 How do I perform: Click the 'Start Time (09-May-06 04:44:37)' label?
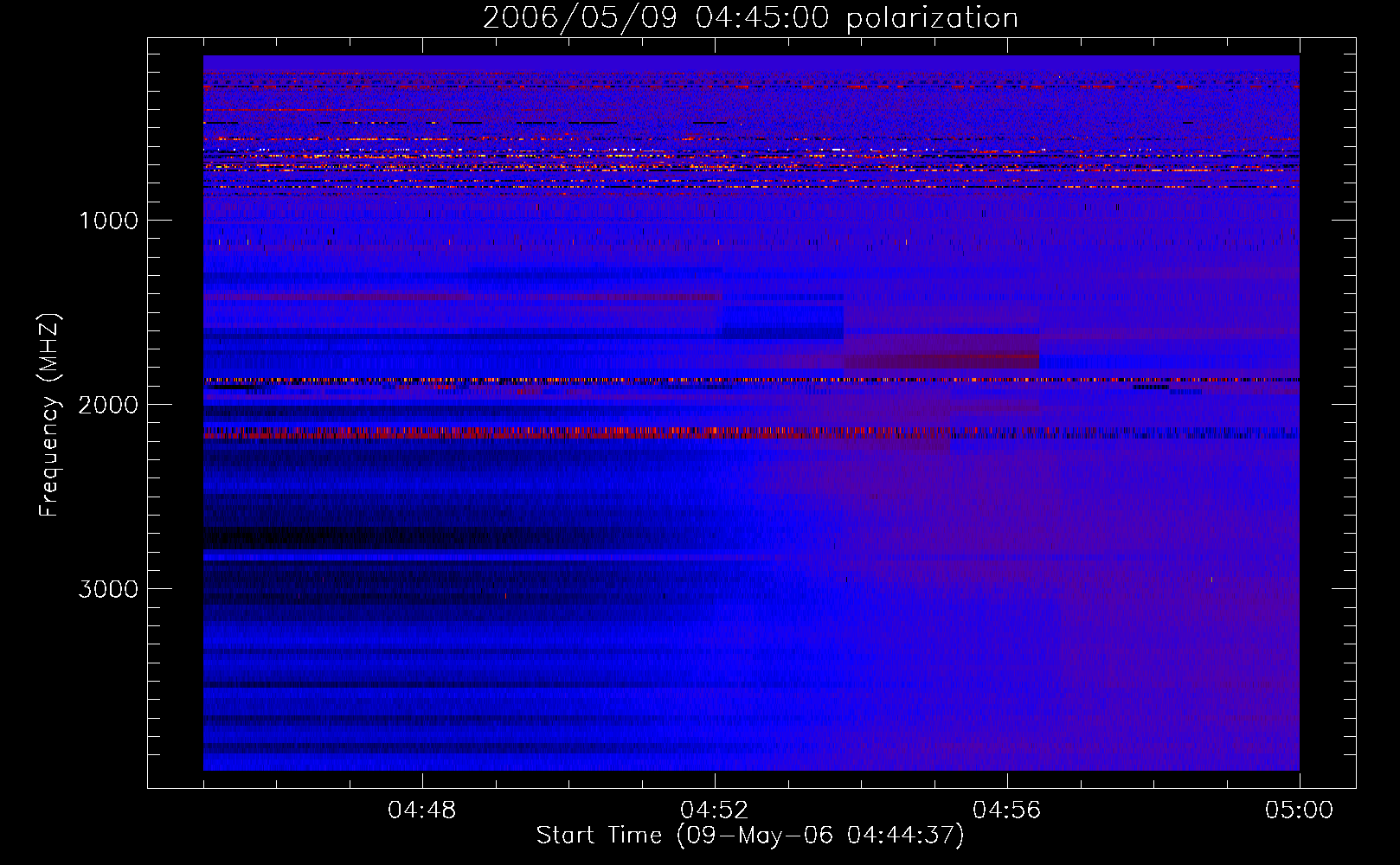[750, 836]
